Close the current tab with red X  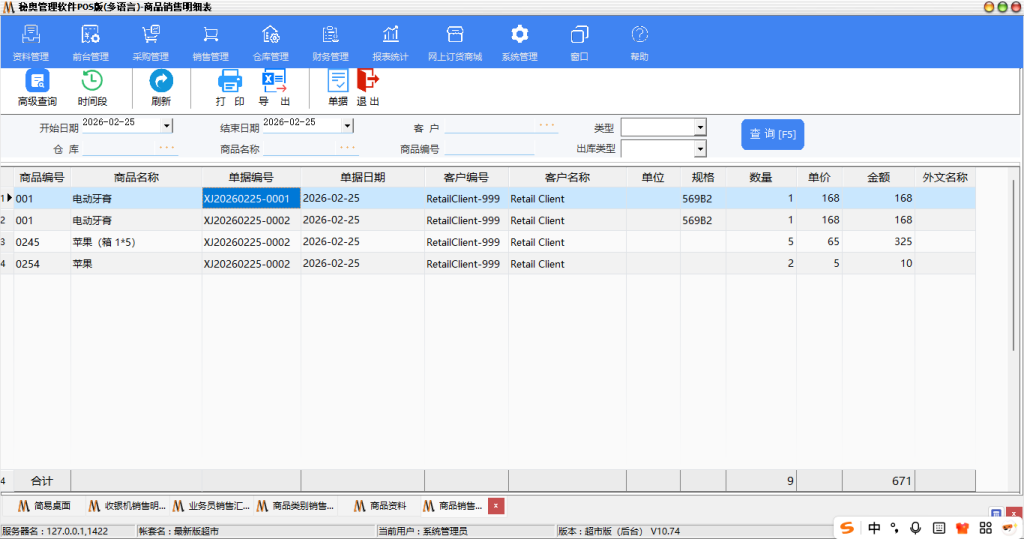[496, 506]
